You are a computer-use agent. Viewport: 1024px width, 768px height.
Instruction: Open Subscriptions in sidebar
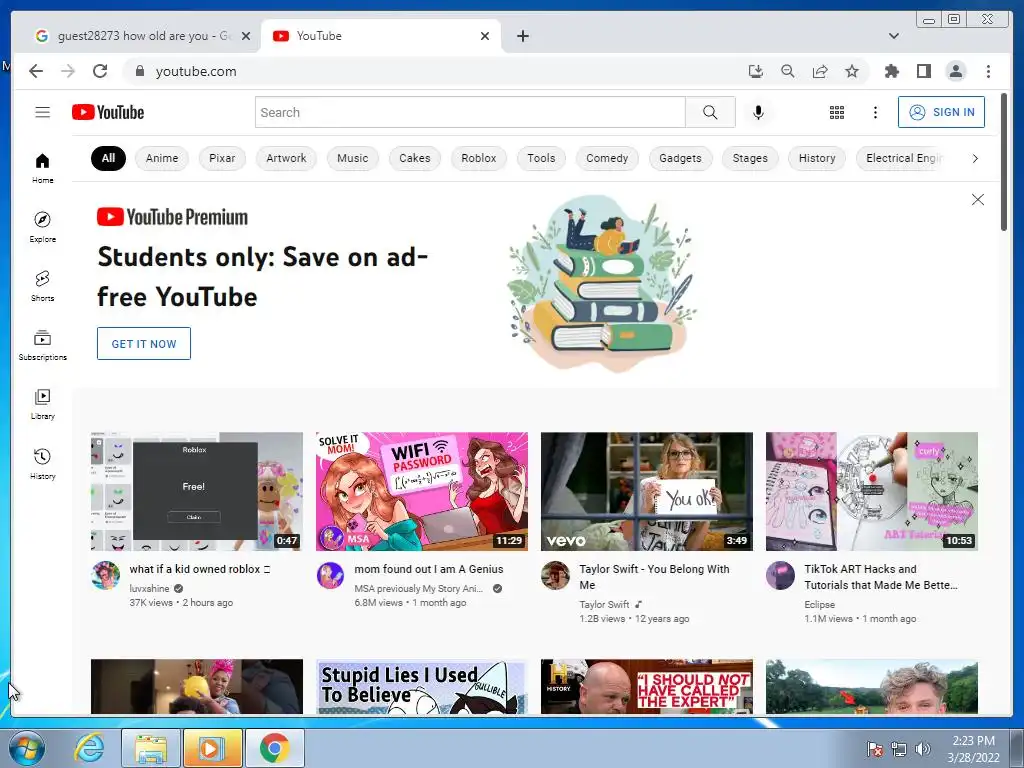tap(42, 345)
